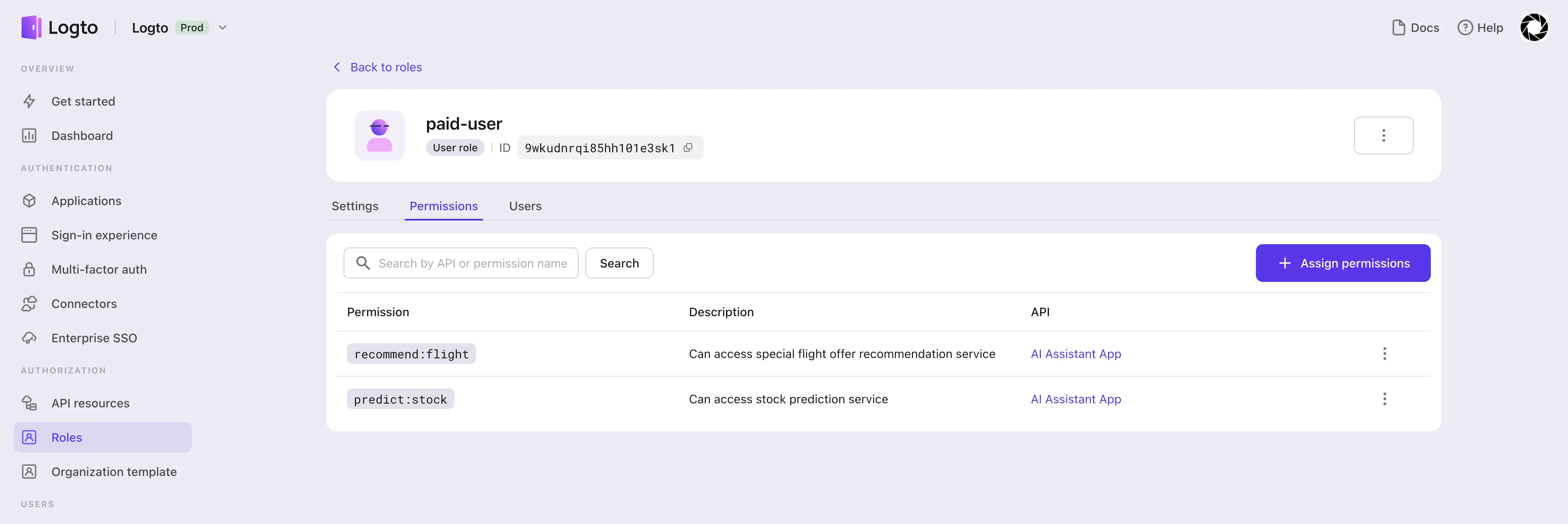
Task: Open the Connectors section
Action: [x=83, y=303]
